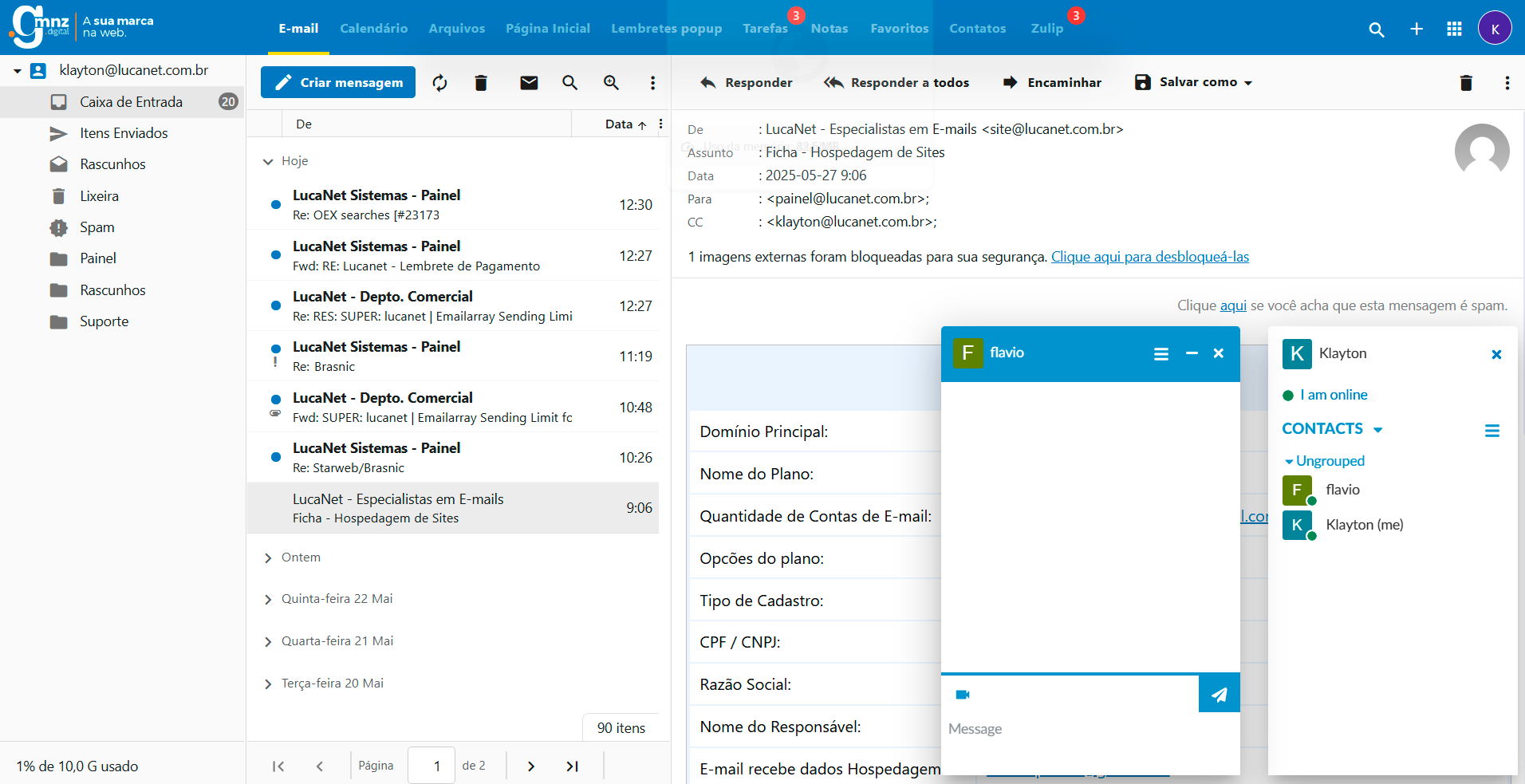Viewport: 1525px width, 784px height.
Task: Open the Itens Enviados folder
Action: 124,133
